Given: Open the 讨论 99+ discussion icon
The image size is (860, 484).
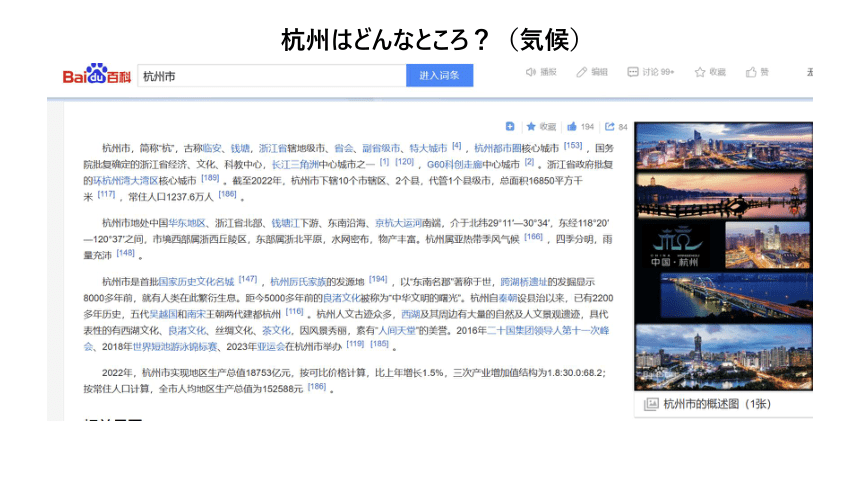Looking at the screenshot, I should 632,72.
